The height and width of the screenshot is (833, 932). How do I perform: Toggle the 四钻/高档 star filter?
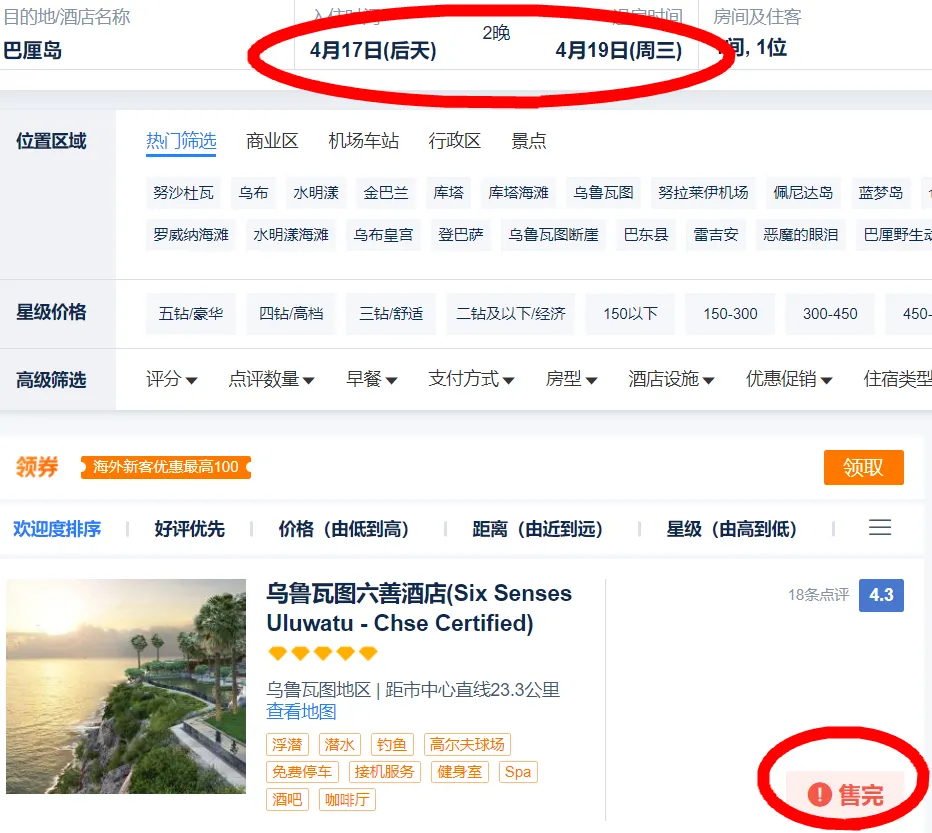pos(291,314)
